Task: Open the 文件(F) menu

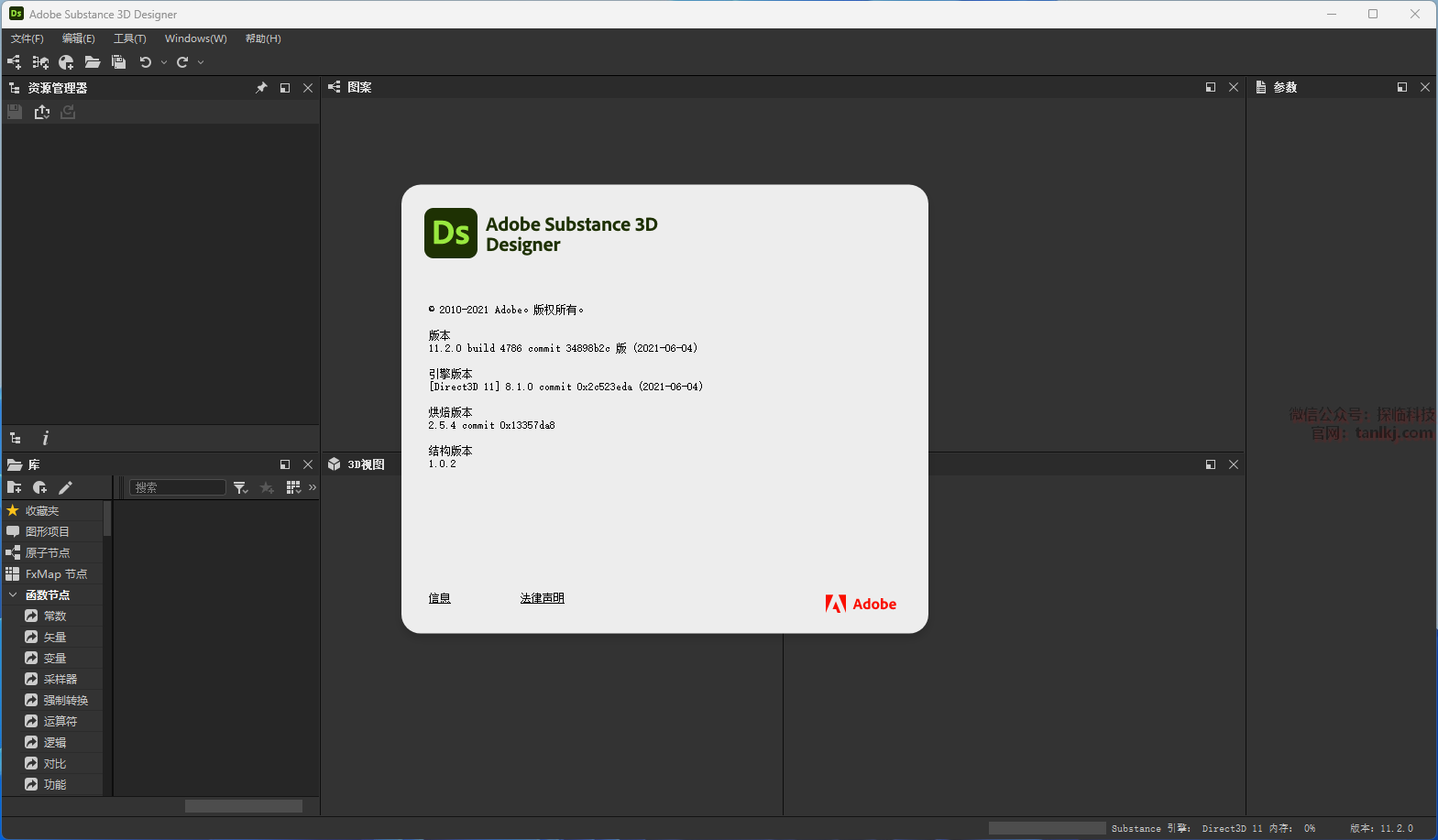Action: (x=27, y=38)
